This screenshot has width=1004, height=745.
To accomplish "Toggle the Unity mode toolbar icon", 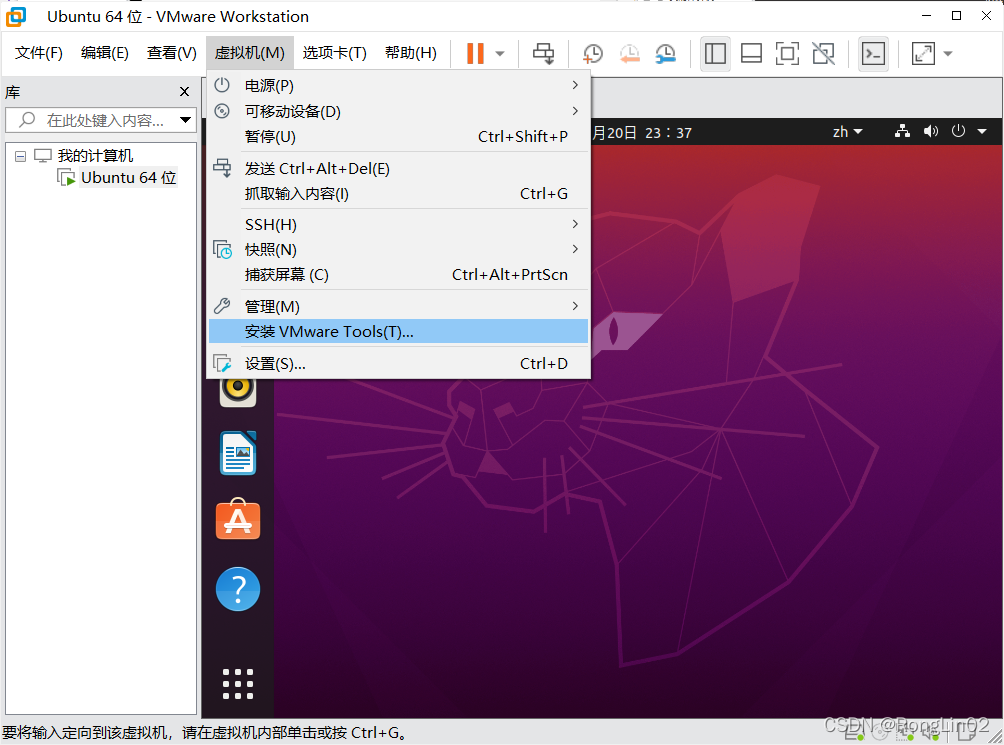I will coord(823,54).
